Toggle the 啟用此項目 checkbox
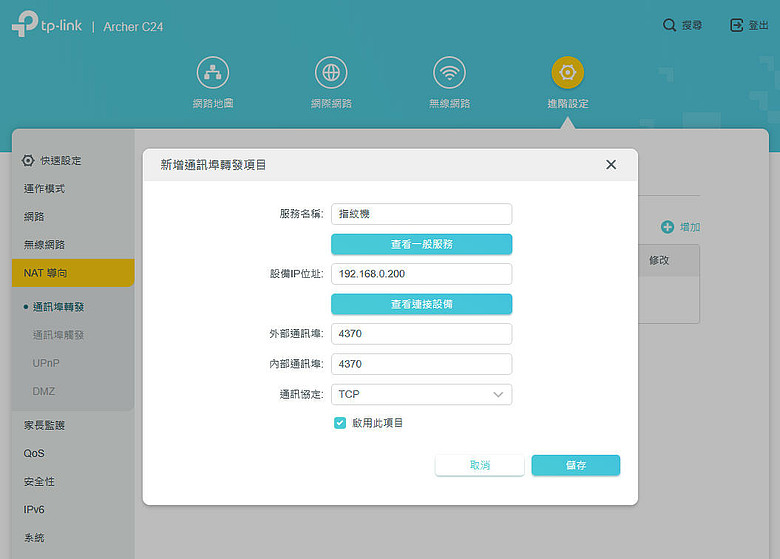 coord(340,423)
